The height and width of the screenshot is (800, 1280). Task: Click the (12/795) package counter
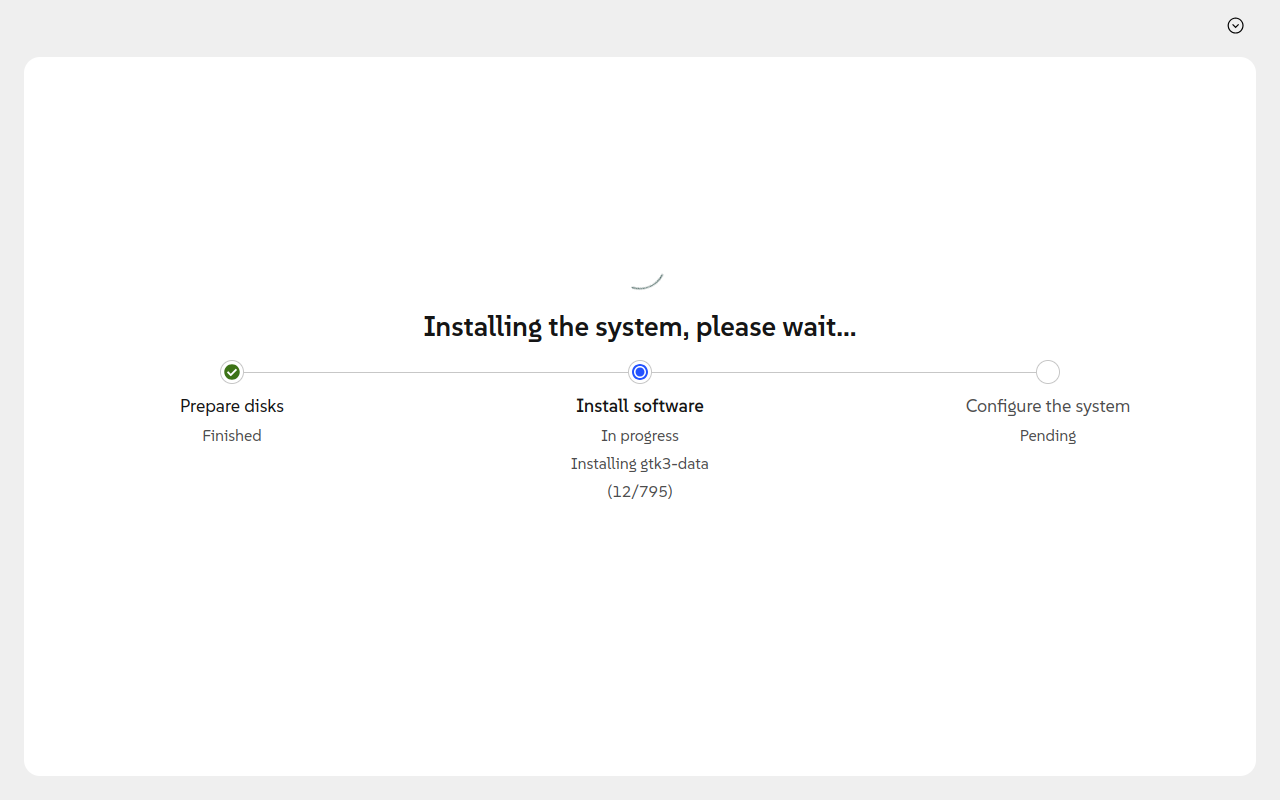pos(640,492)
